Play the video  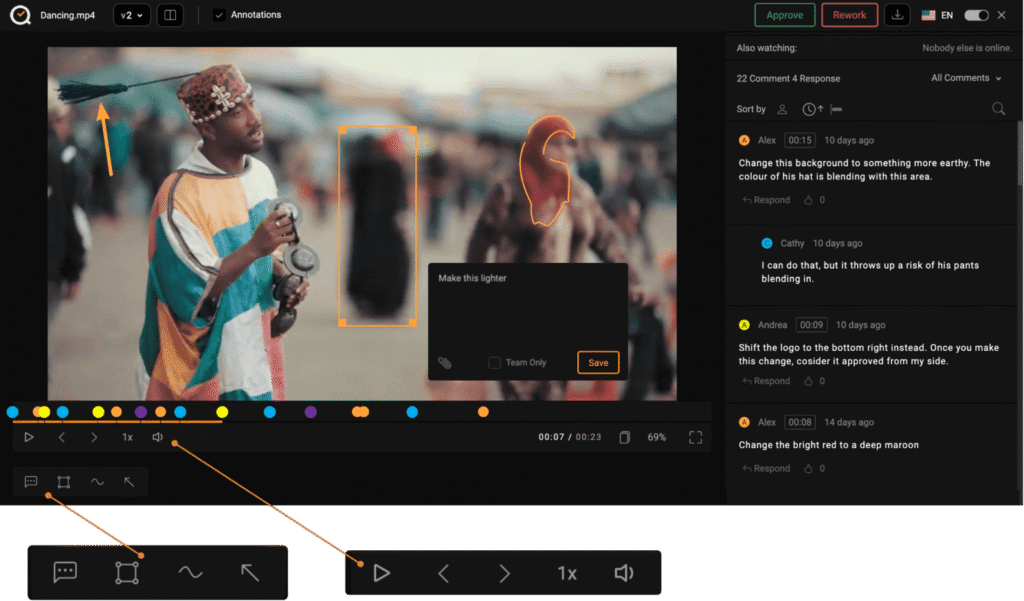29,437
